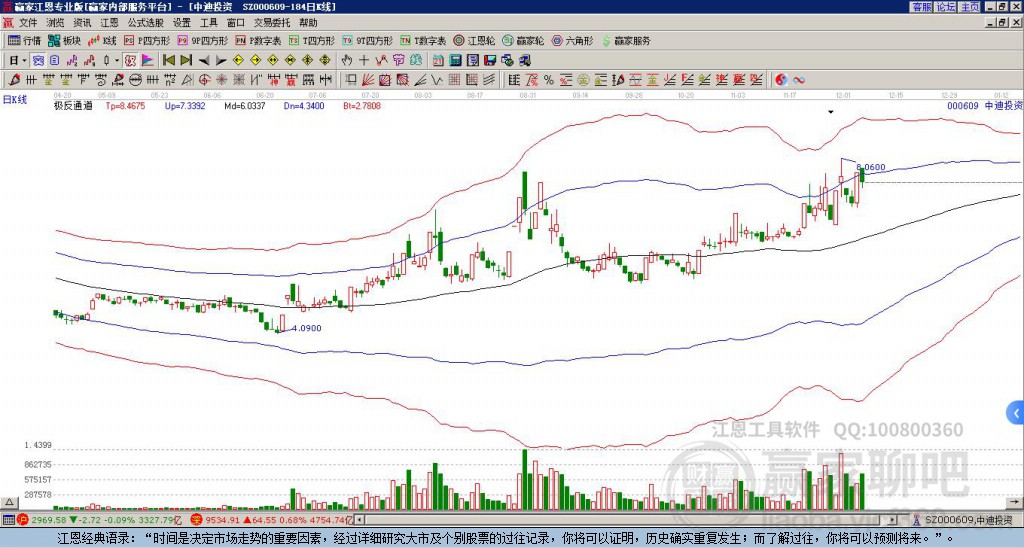Toggle the 极 indicator button
Screen dimensions: 1024x548
[130, 61]
